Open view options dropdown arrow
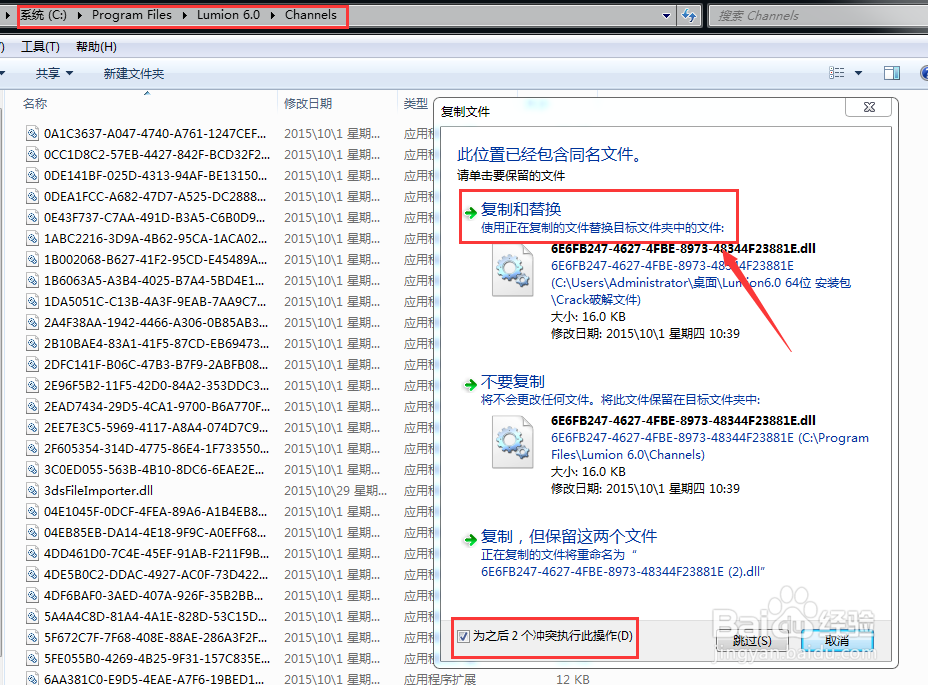The width and height of the screenshot is (928, 685). click(858, 73)
